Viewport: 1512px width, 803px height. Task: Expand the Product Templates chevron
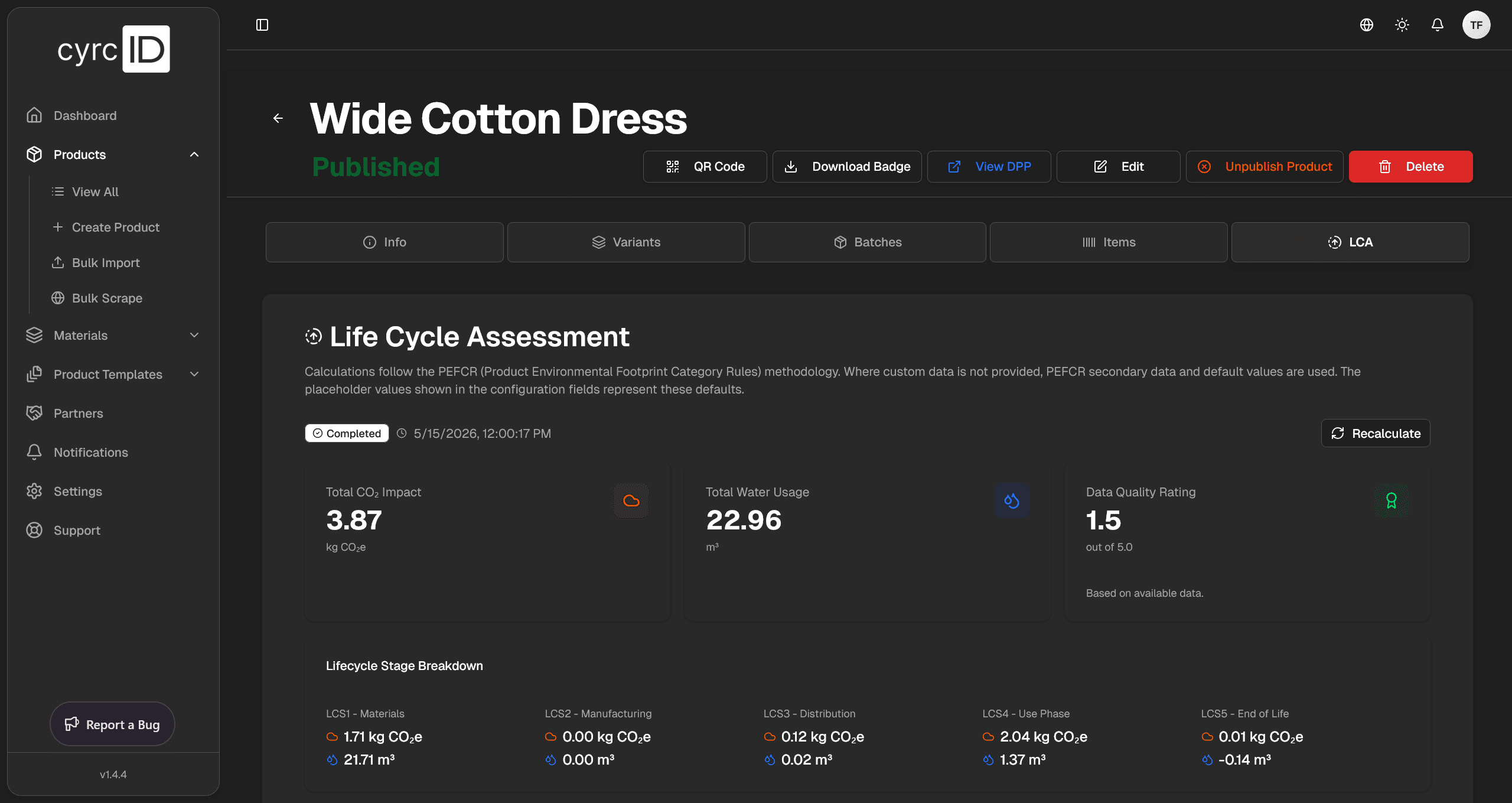tap(194, 374)
